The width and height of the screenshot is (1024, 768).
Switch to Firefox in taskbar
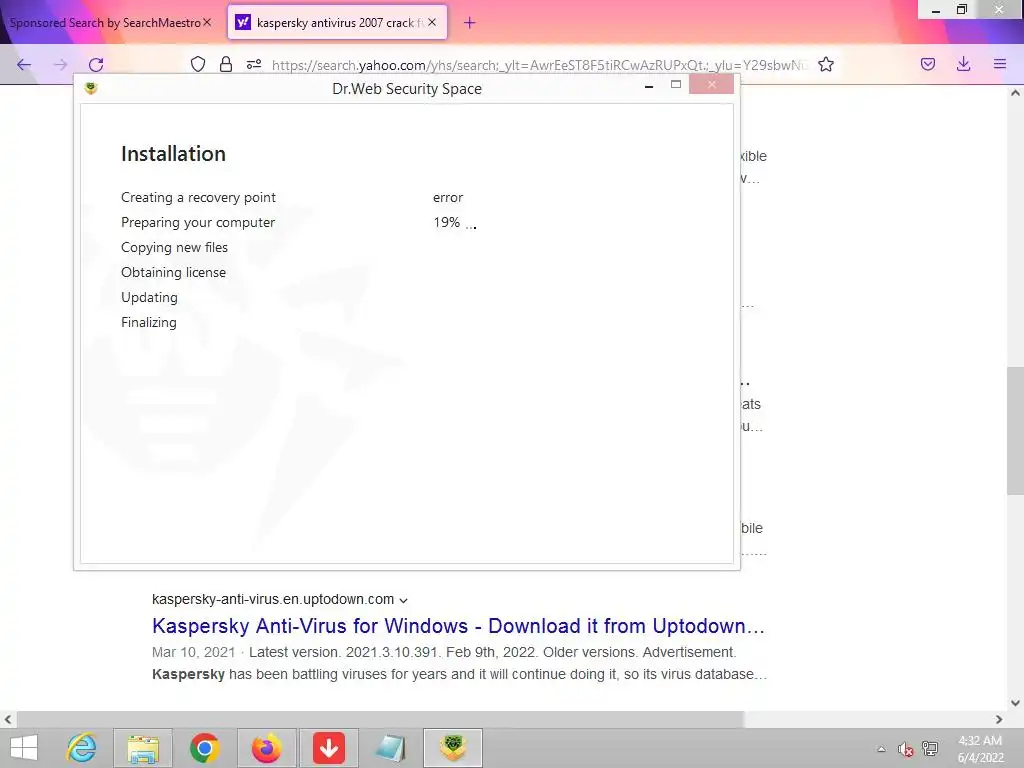click(x=266, y=748)
